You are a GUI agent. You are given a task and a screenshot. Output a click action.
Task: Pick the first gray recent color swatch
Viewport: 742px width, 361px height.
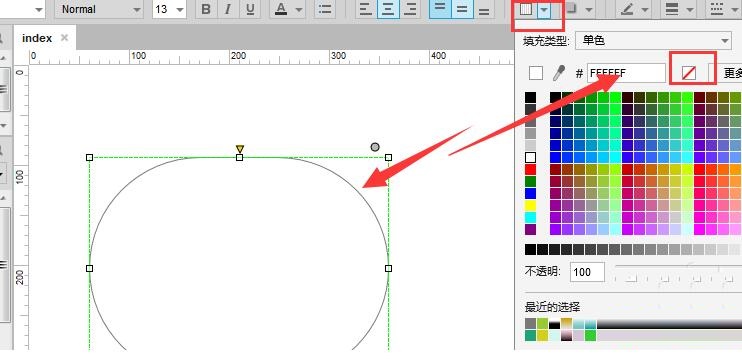(x=530, y=324)
